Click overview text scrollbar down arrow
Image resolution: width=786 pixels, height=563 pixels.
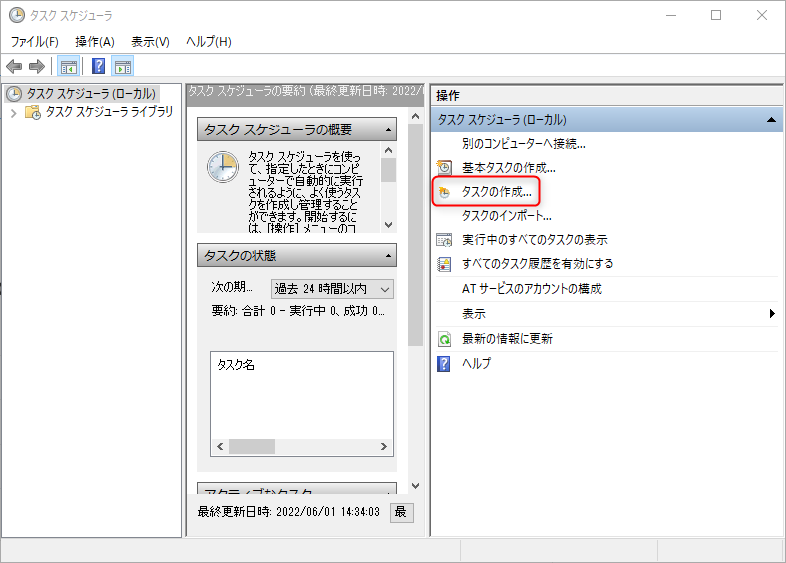tap(388, 225)
